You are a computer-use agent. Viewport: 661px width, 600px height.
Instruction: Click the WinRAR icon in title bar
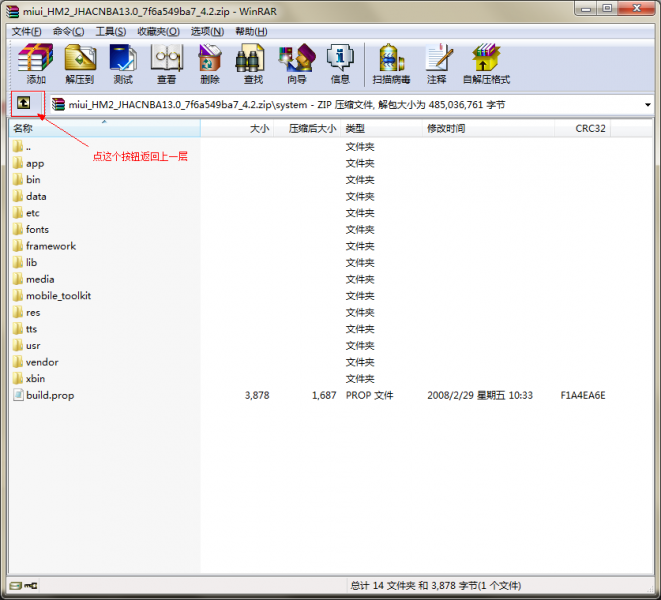[13, 11]
